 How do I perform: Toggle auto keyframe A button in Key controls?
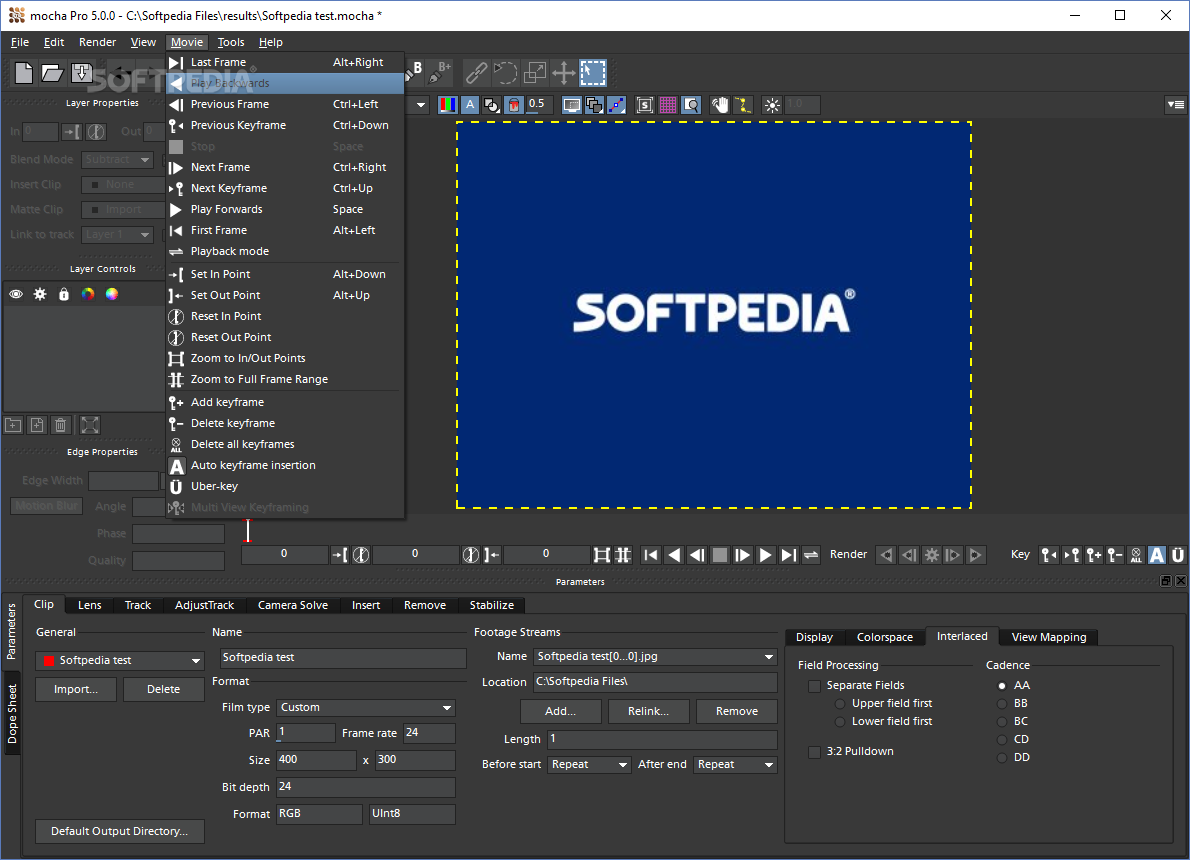[x=1157, y=555]
